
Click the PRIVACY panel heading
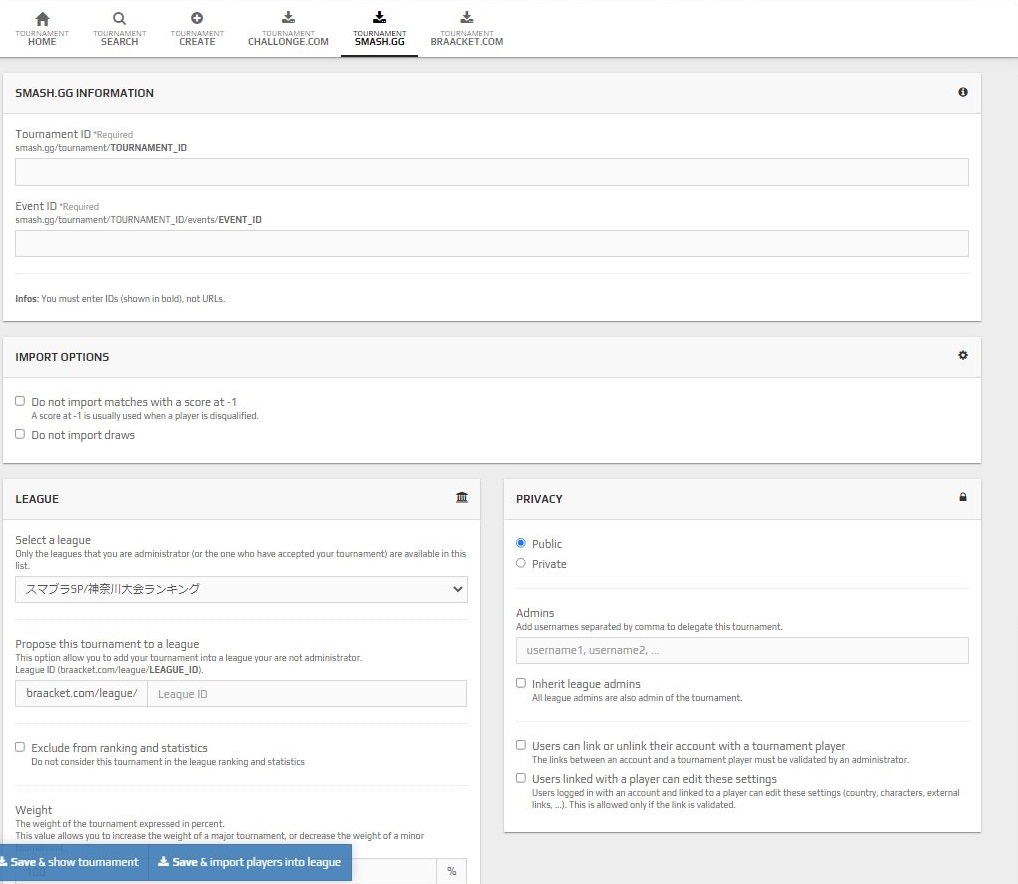(539, 499)
